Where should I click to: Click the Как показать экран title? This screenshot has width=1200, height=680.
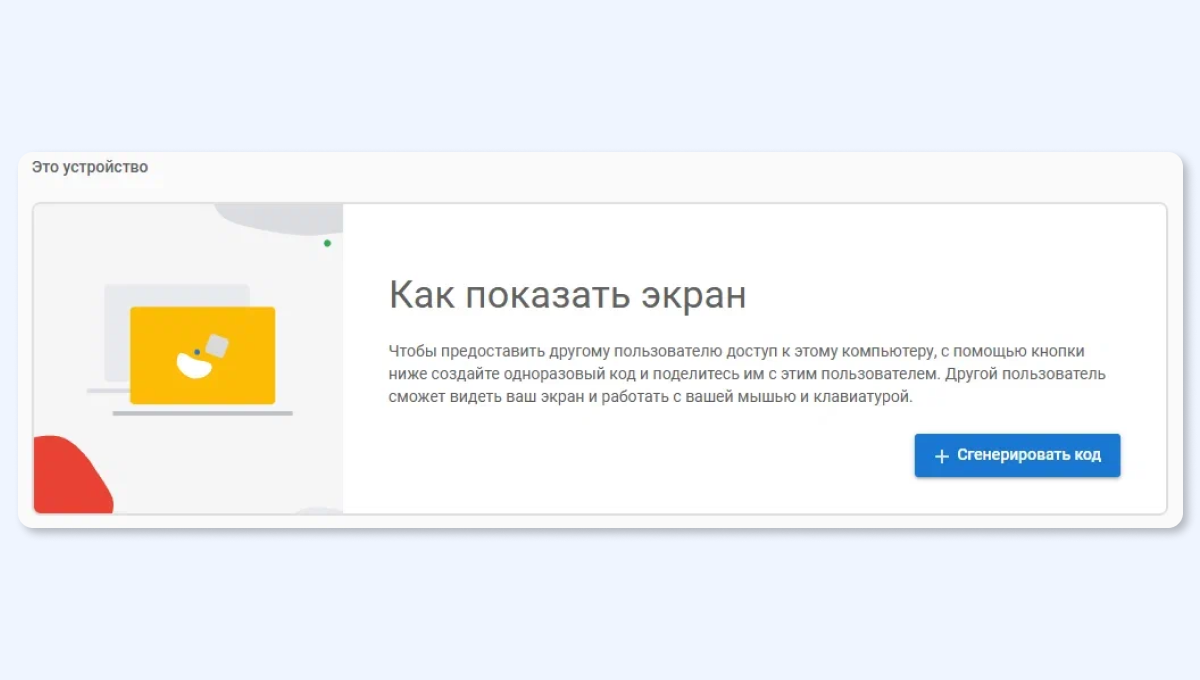[567, 296]
